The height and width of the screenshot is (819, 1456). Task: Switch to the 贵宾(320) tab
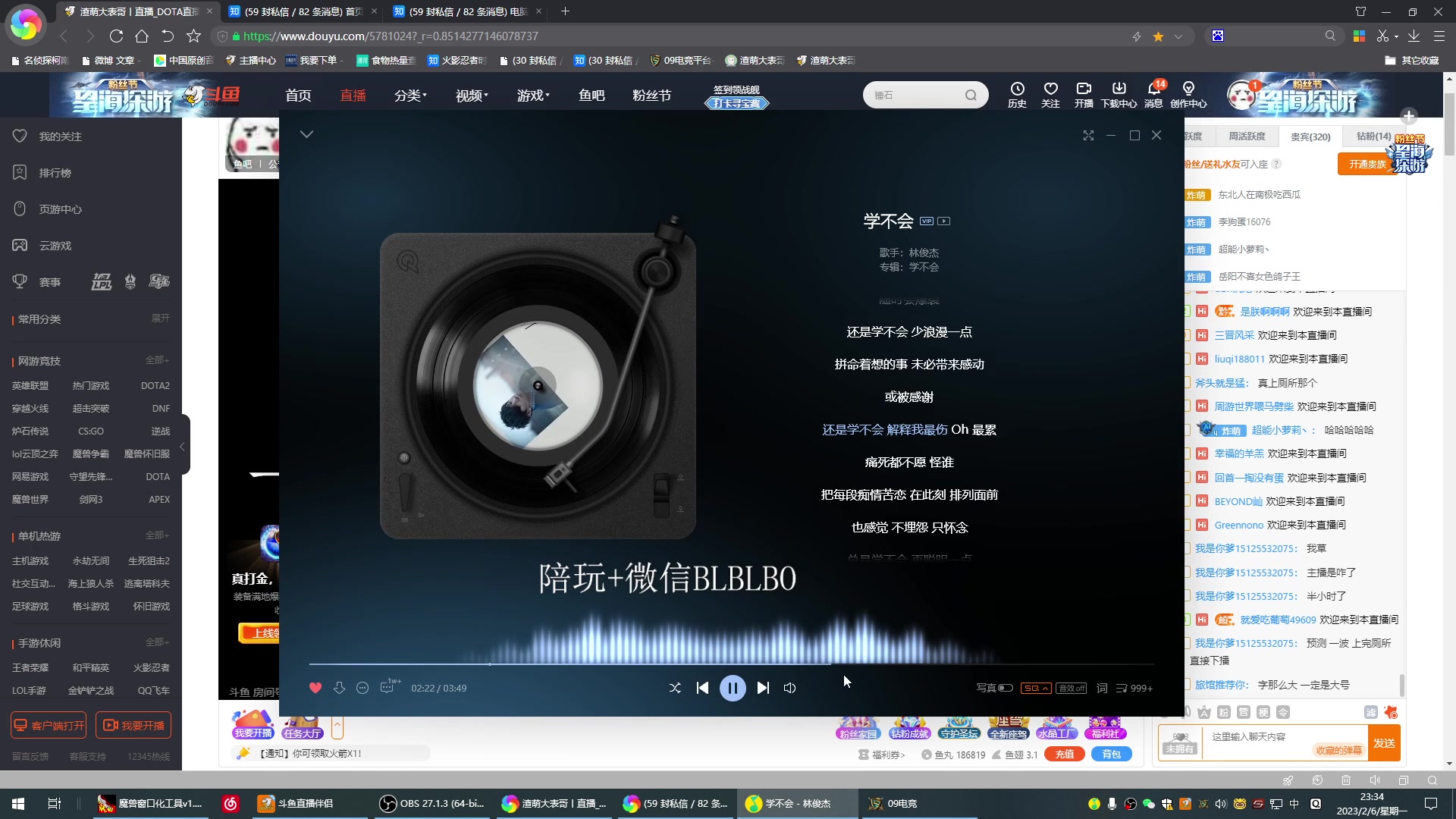tap(1310, 136)
